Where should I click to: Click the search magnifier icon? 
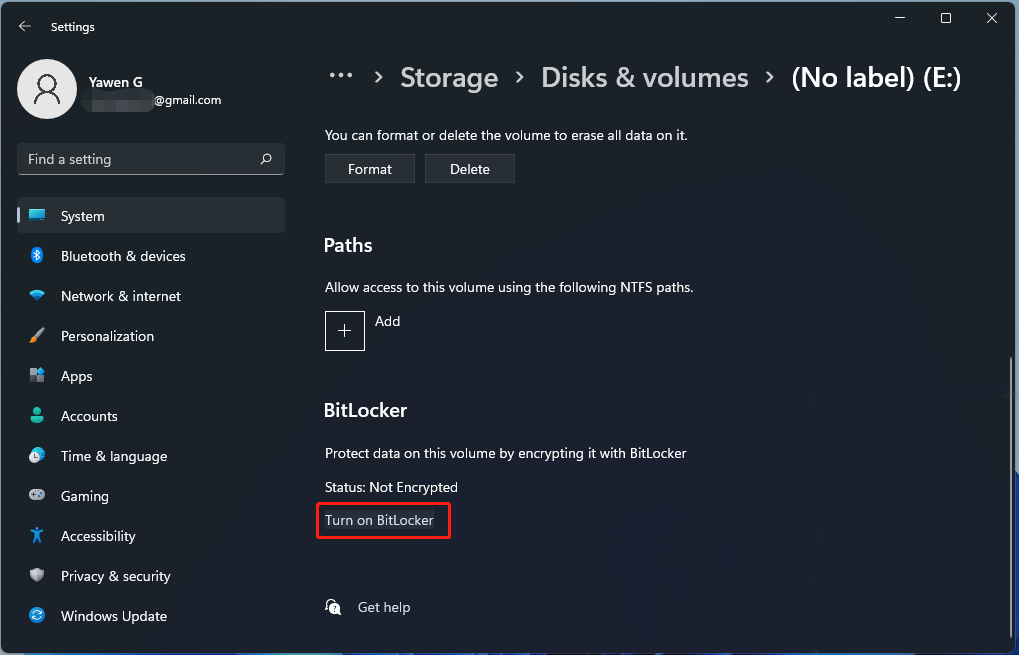pyautogui.click(x=266, y=159)
